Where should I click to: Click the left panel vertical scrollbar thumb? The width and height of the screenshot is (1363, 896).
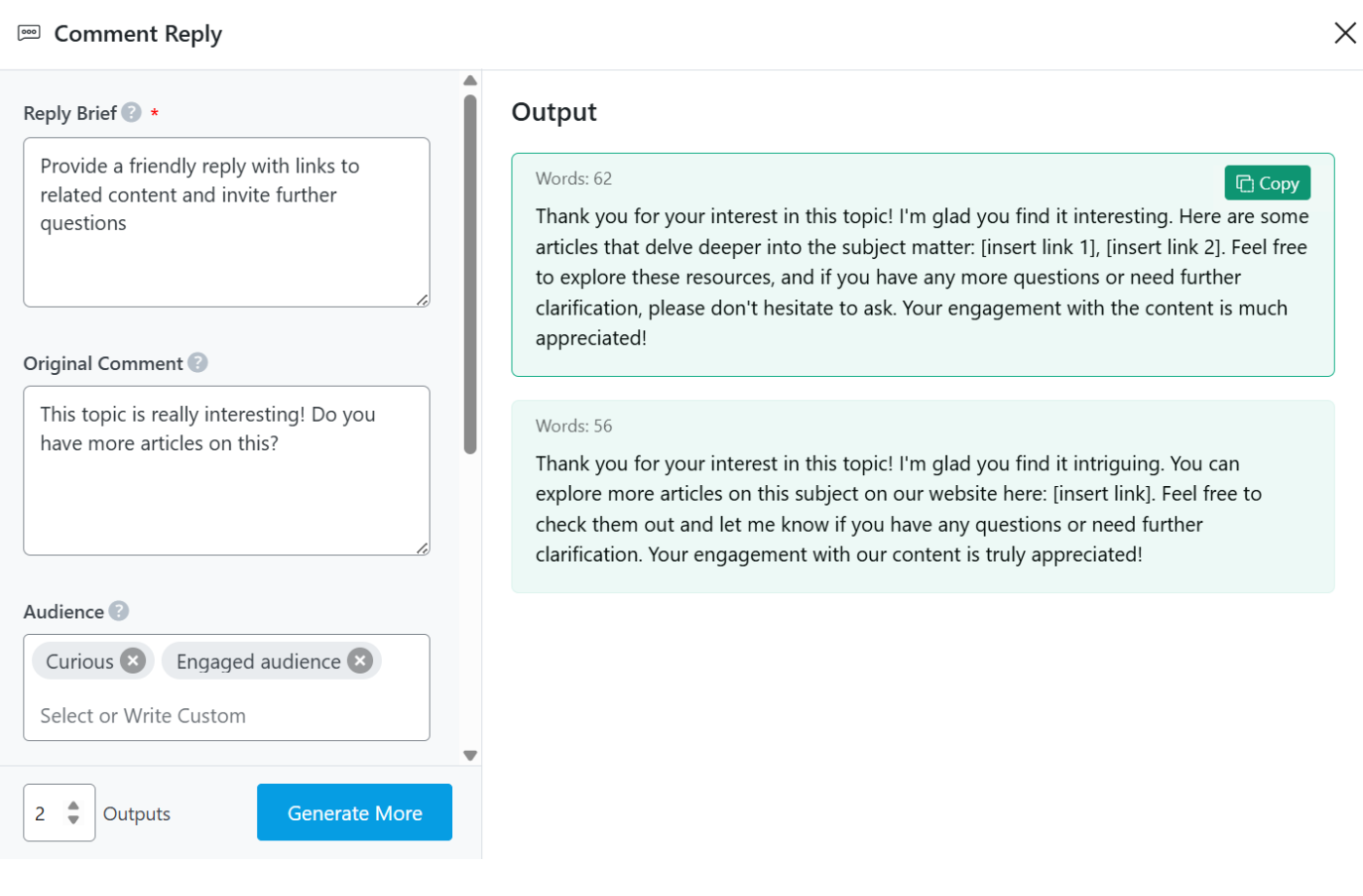point(471,273)
